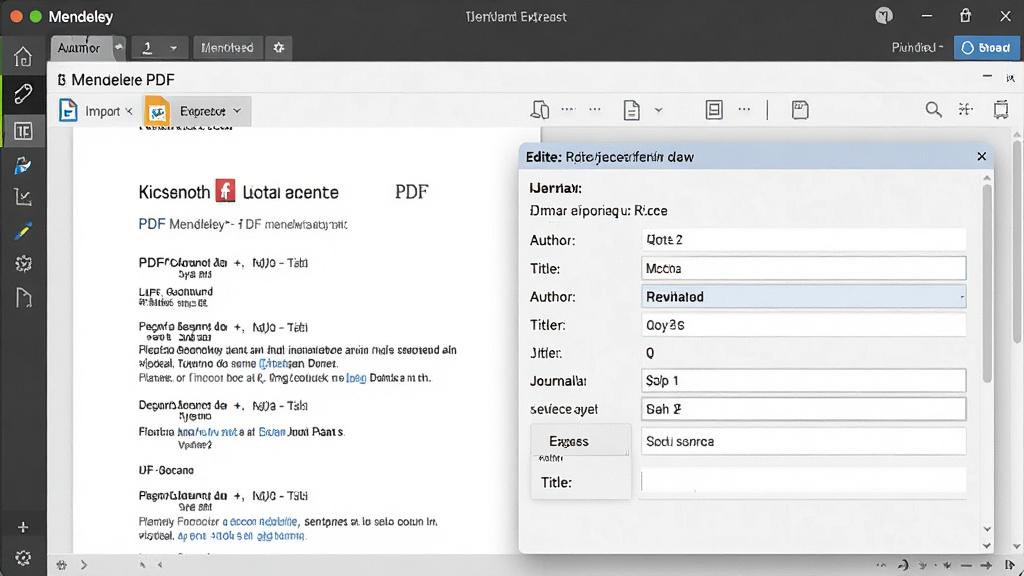This screenshot has height=576, width=1024.
Task: Click the Sodi senrce field
Action: tap(803, 441)
